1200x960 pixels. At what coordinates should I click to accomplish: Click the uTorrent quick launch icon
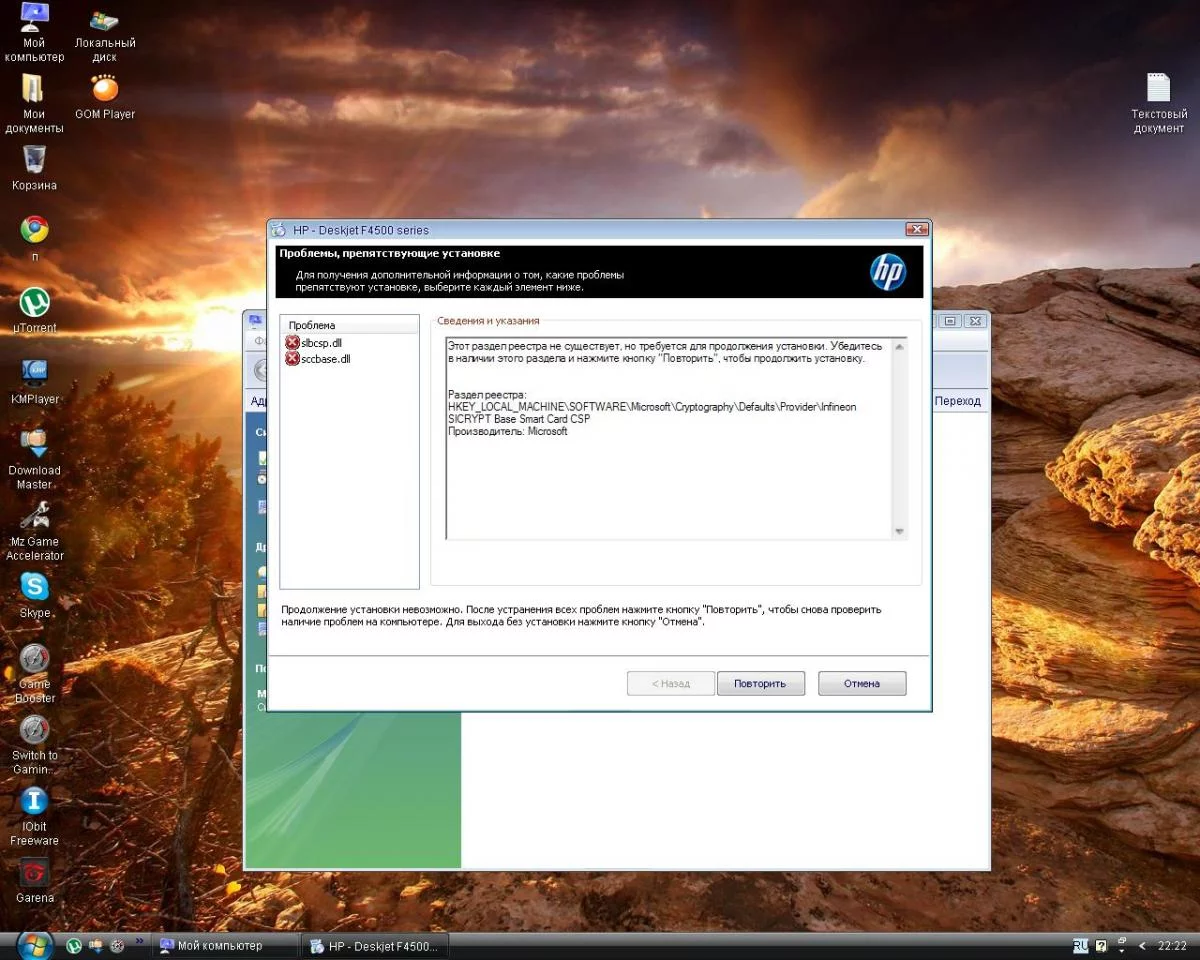tap(74, 945)
